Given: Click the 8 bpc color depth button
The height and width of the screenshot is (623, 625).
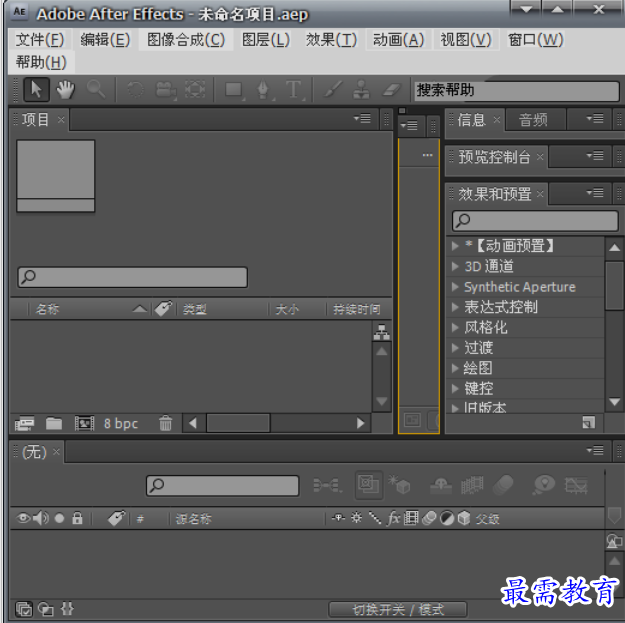Looking at the screenshot, I should (121, 423).
